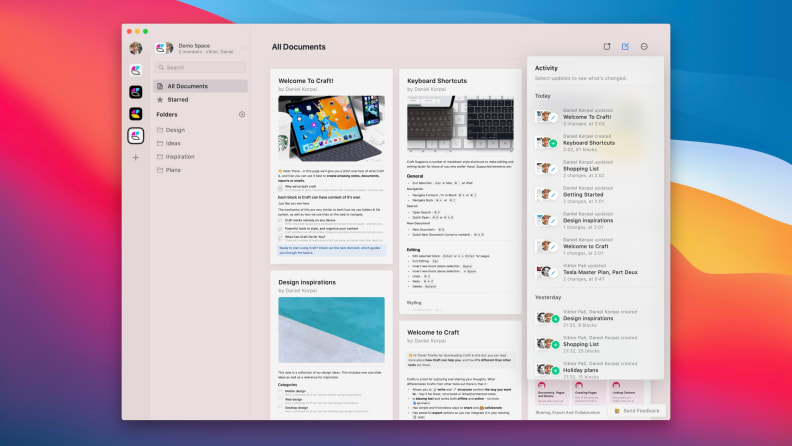The width and height of the screenshot is (792, 446).
Task: Click the folder icon next to Plans
Action: tap(160, 170)
